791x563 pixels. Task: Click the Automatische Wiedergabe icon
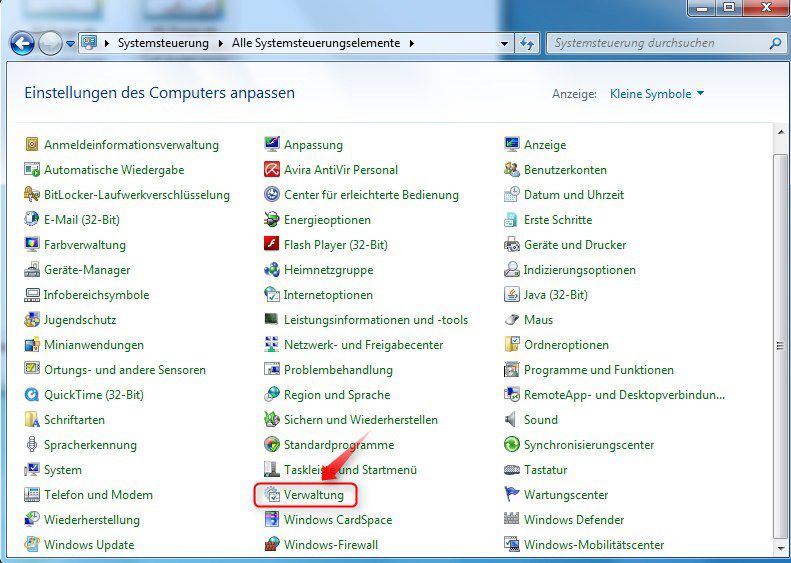[32, 170]
